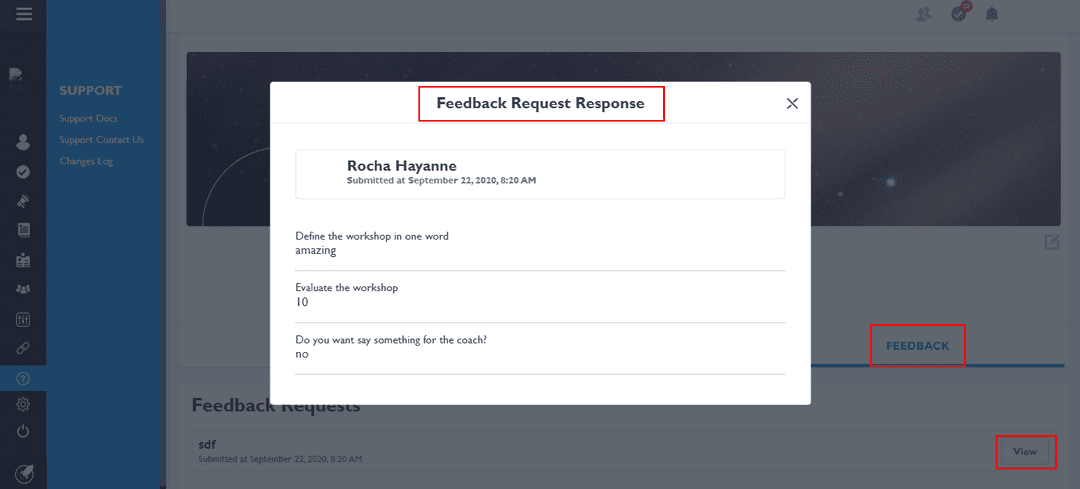
Task: Click the rocket icon in the sidebar
Action: (23, 474)
